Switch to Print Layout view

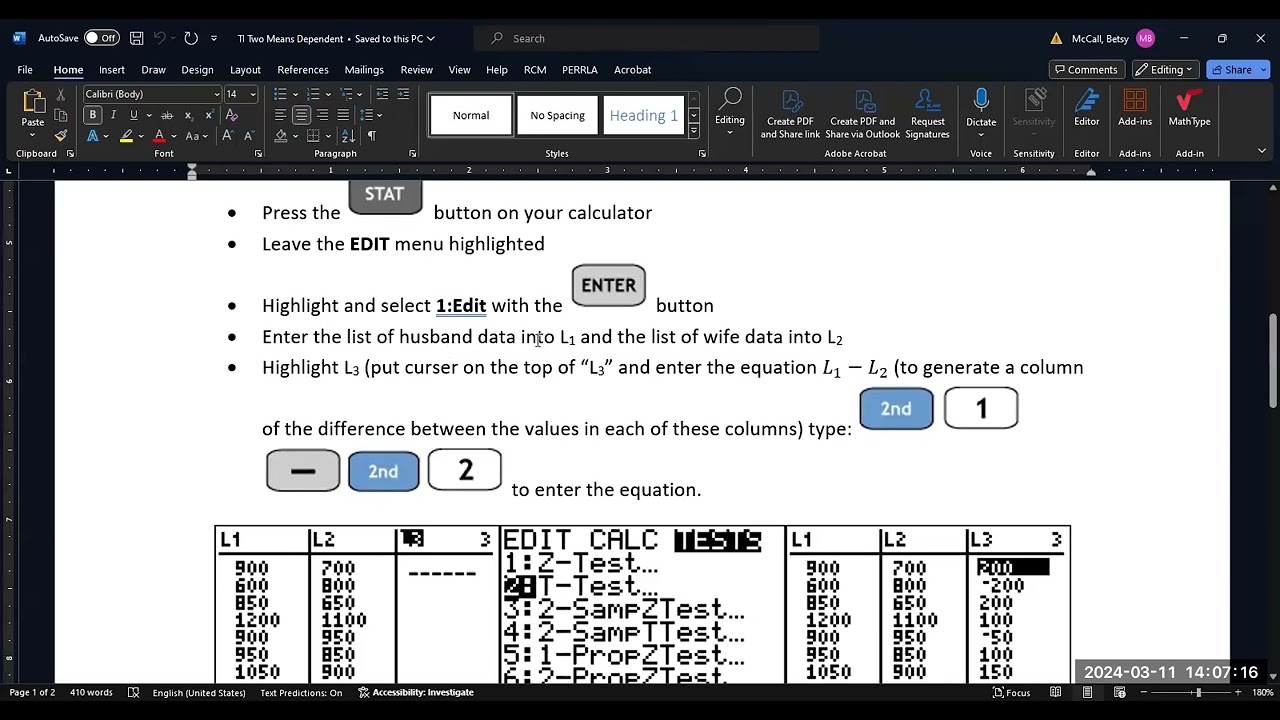(1087, 692)
